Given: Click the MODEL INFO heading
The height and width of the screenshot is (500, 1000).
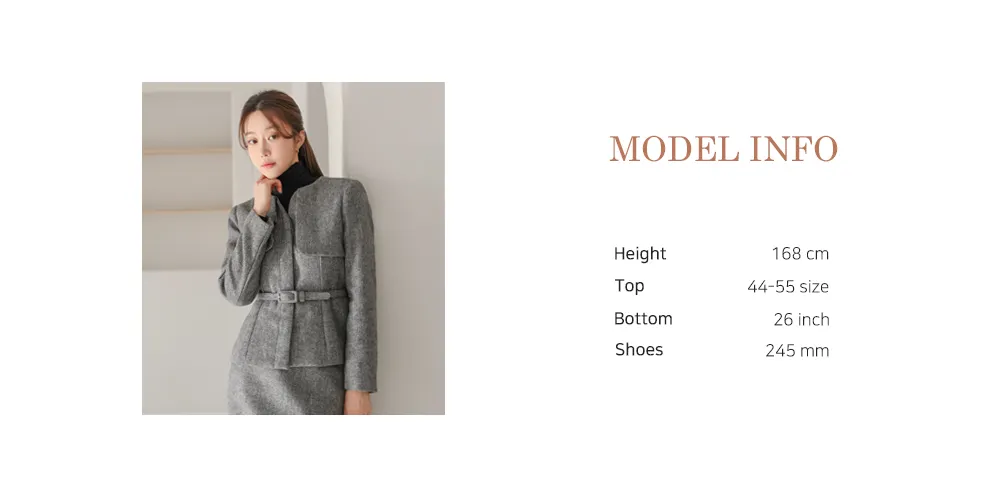Looking at the screenshot, I should point(723,149).
